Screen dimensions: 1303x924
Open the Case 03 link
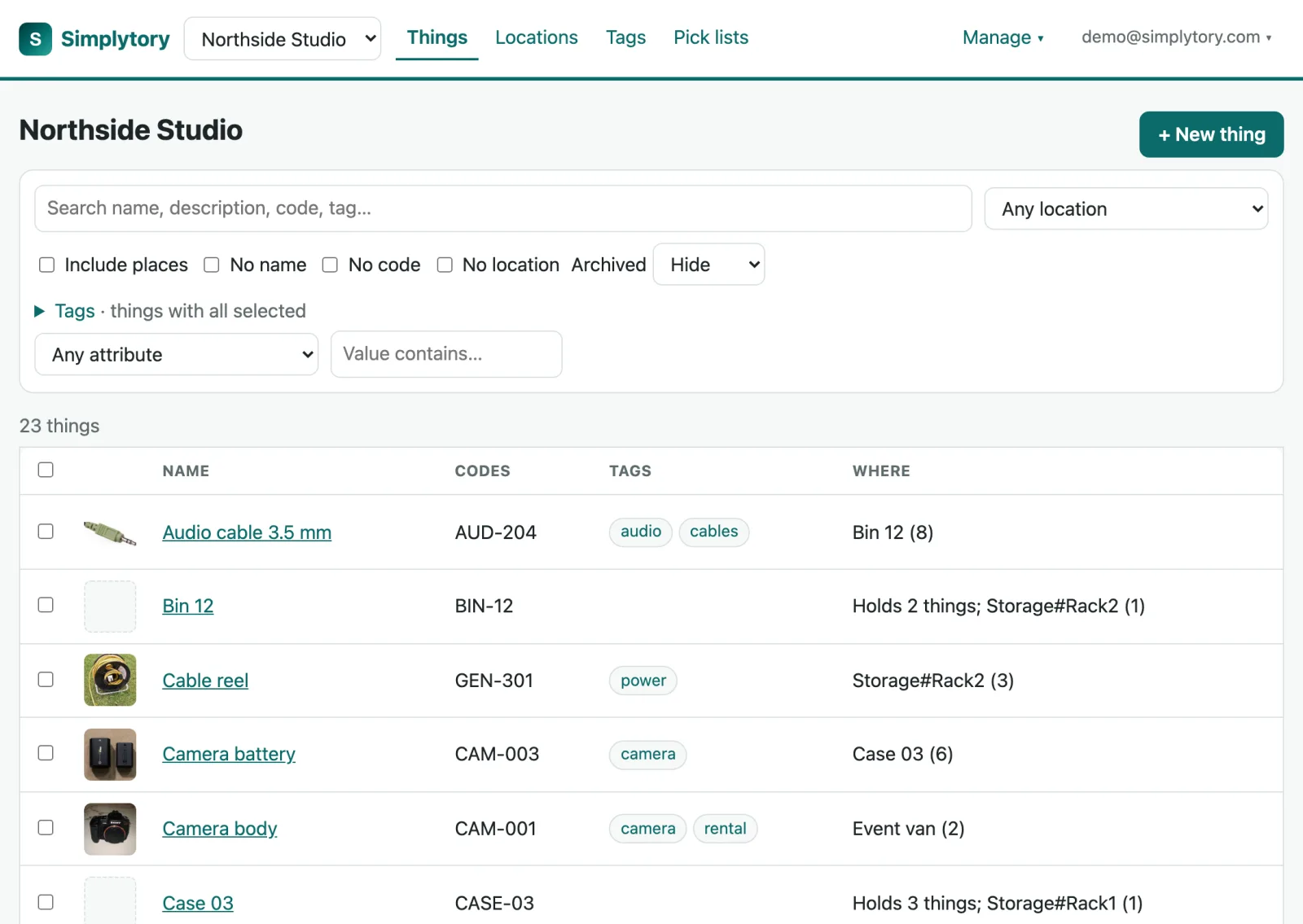pyautogui.click(x=198, y=903)
